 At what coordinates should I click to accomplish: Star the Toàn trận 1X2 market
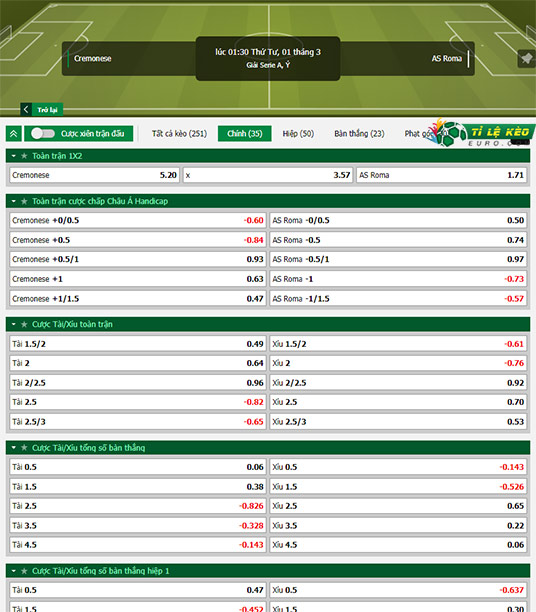pos(24,156)
